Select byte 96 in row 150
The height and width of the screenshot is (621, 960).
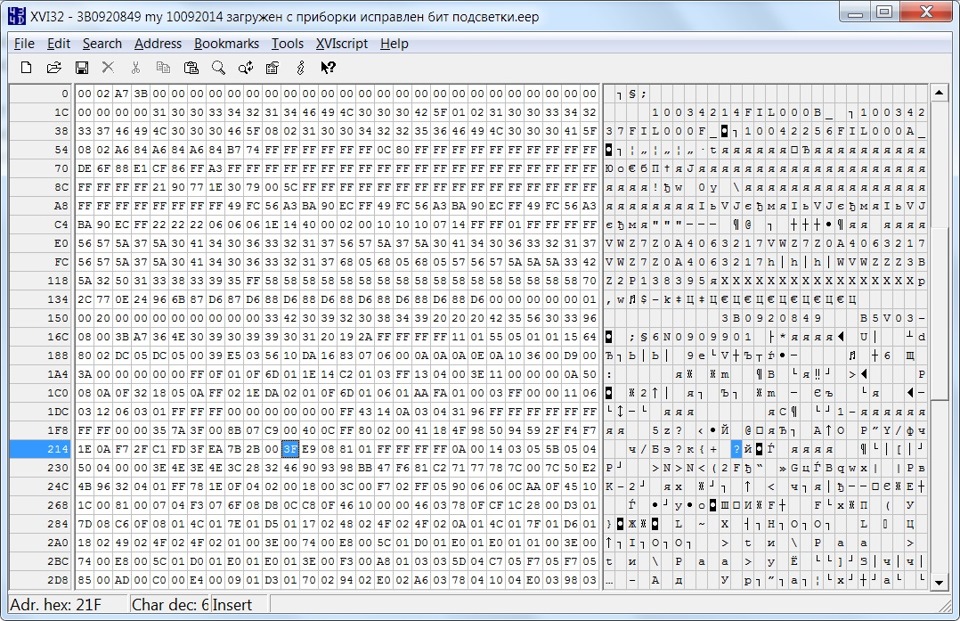click(589, 318)
